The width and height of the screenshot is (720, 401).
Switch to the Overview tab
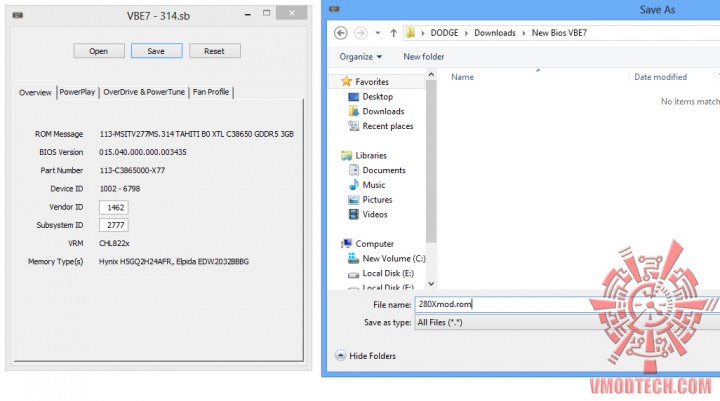35,92
